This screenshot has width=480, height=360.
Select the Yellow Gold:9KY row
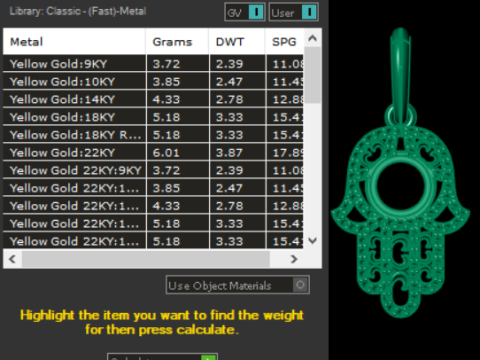coord(153,63)
